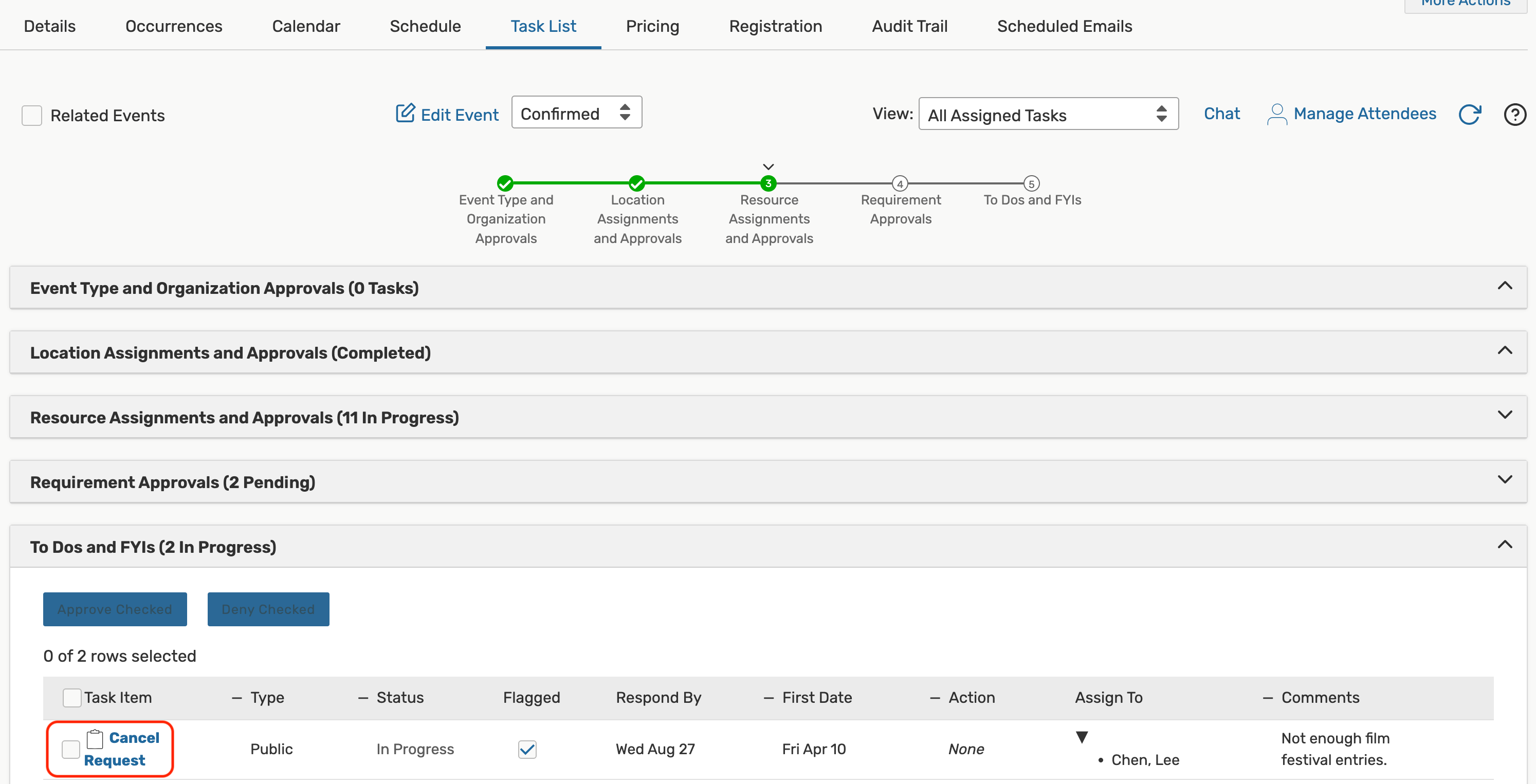Switch to the Pricing tab
1536x784 pixels.
click(x=652, y=26)
